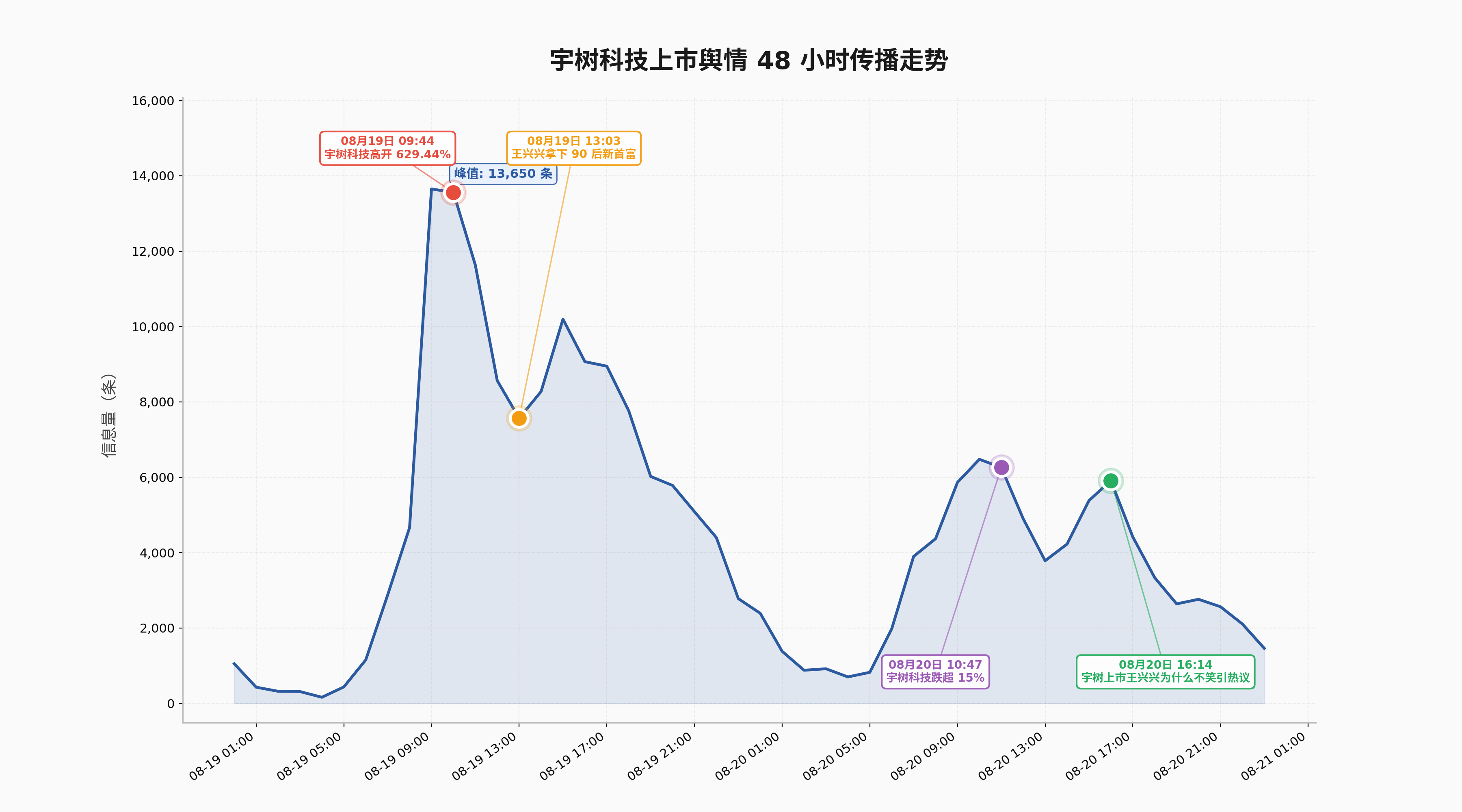The width and height of the screenshot is (1462, 812).
Task: Click the red marker on the peak
Action: tap(453, 193)
